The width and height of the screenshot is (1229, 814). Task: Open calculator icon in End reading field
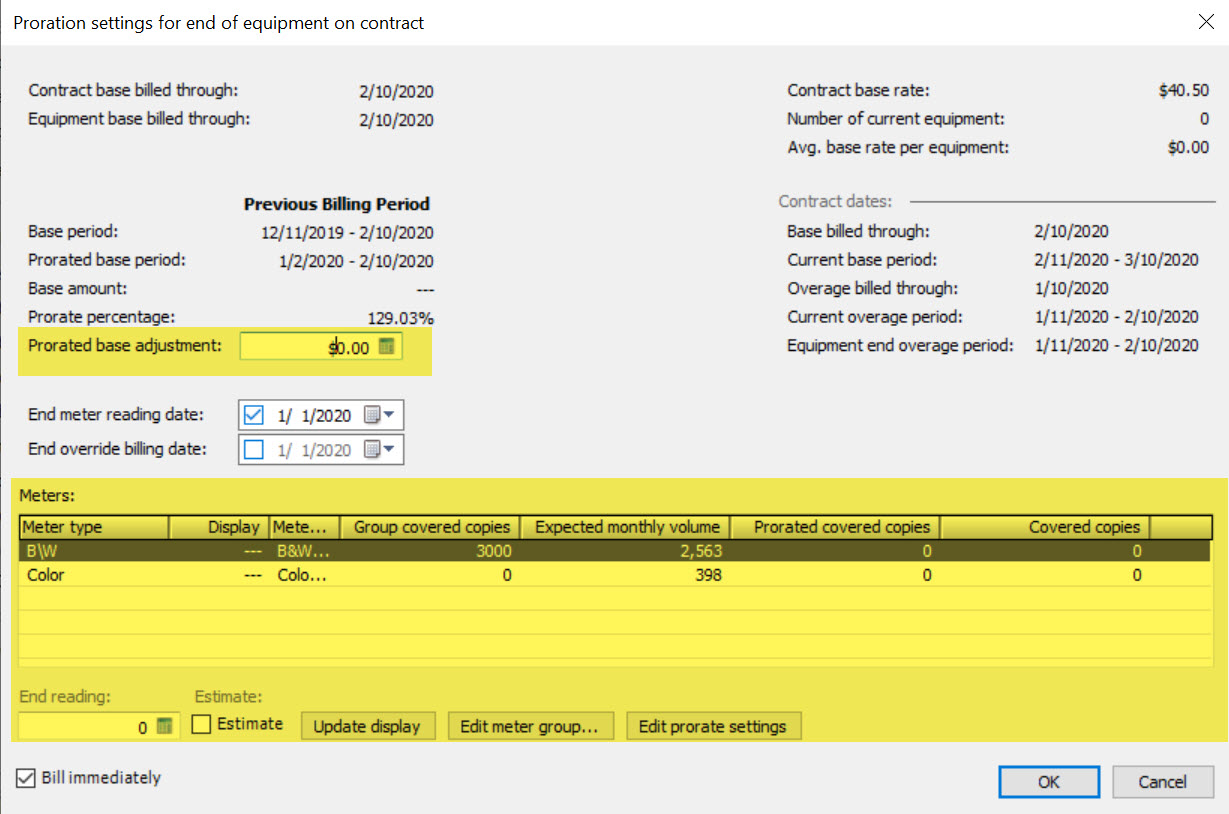(166, 727)
